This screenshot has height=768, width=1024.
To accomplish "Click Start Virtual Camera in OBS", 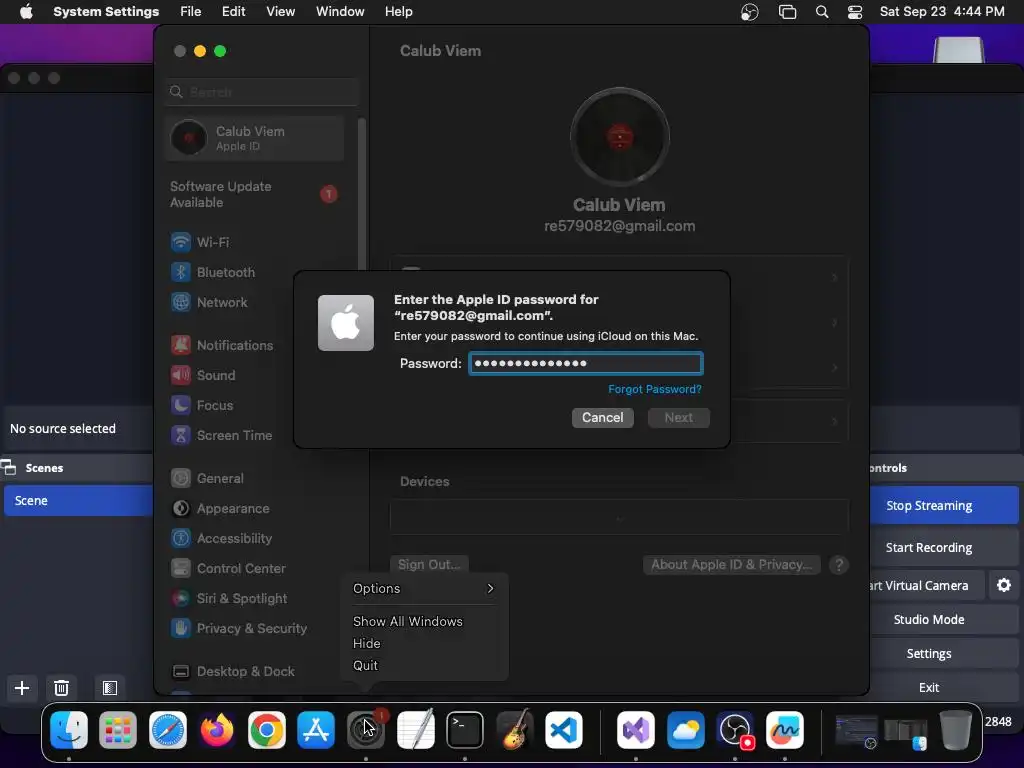I will [x=926, y=585].
